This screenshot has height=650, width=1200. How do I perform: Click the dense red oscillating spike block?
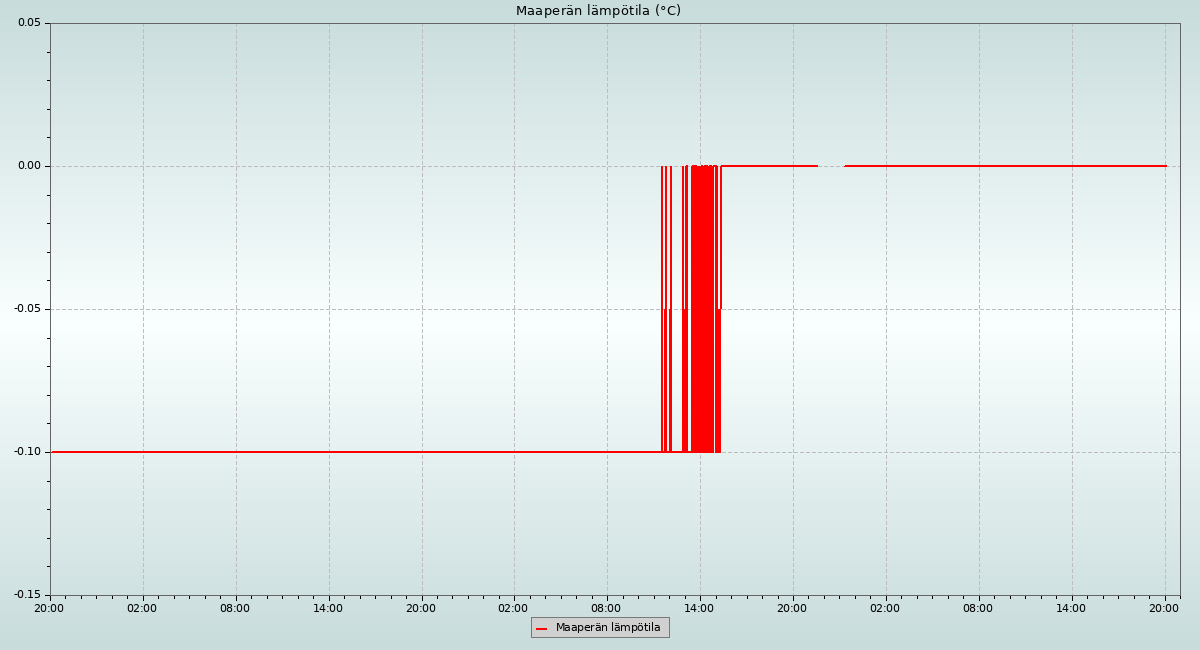[x=703, y=310]
